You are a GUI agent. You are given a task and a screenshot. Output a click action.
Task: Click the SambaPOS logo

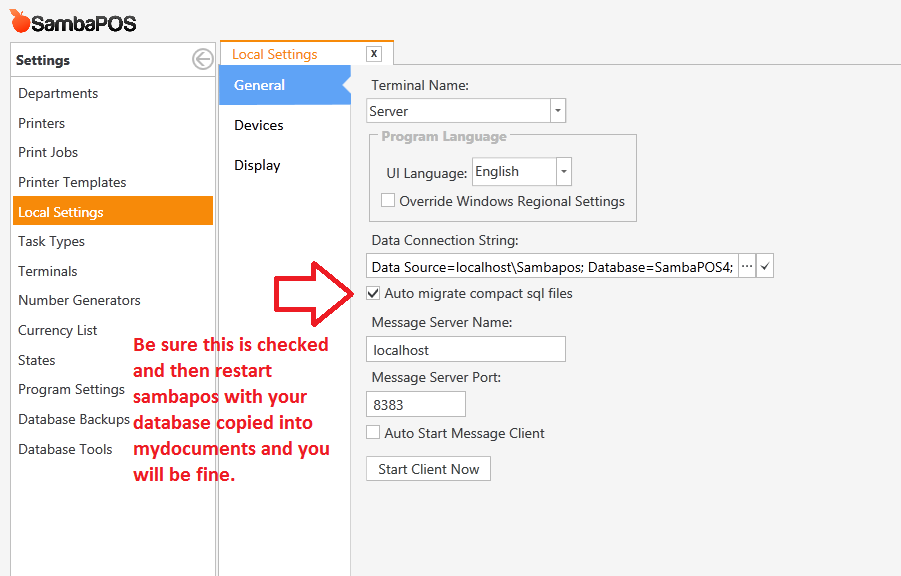(73, 22)
